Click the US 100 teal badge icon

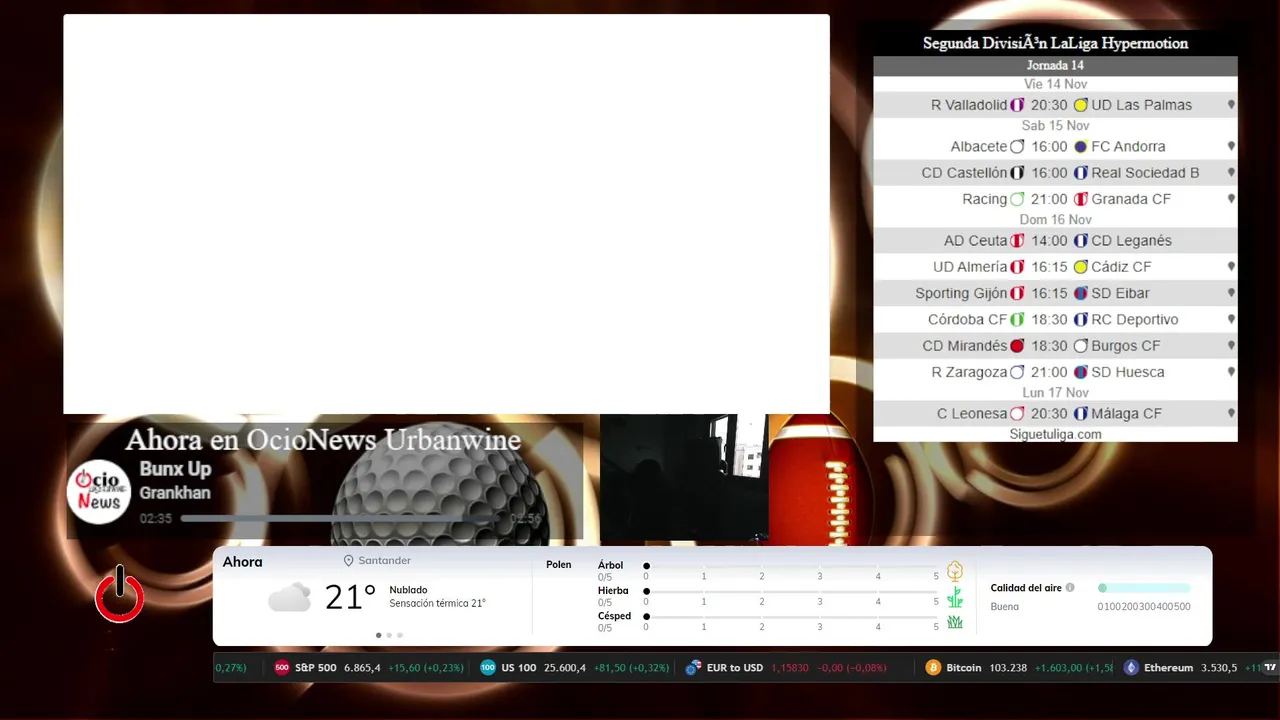488,668
